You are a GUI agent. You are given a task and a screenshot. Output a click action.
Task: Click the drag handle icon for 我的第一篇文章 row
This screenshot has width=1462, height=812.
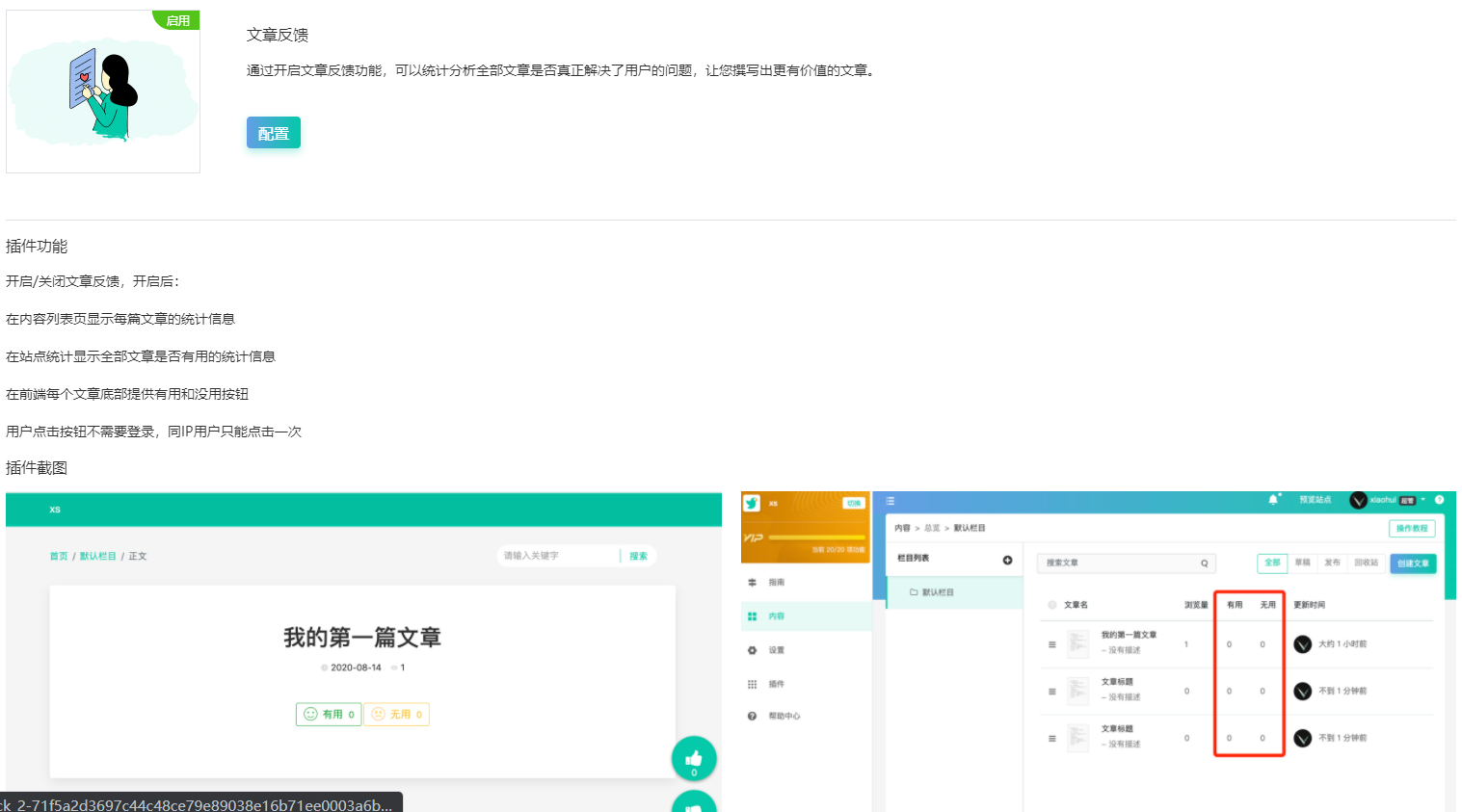(x=1051, y=644)
